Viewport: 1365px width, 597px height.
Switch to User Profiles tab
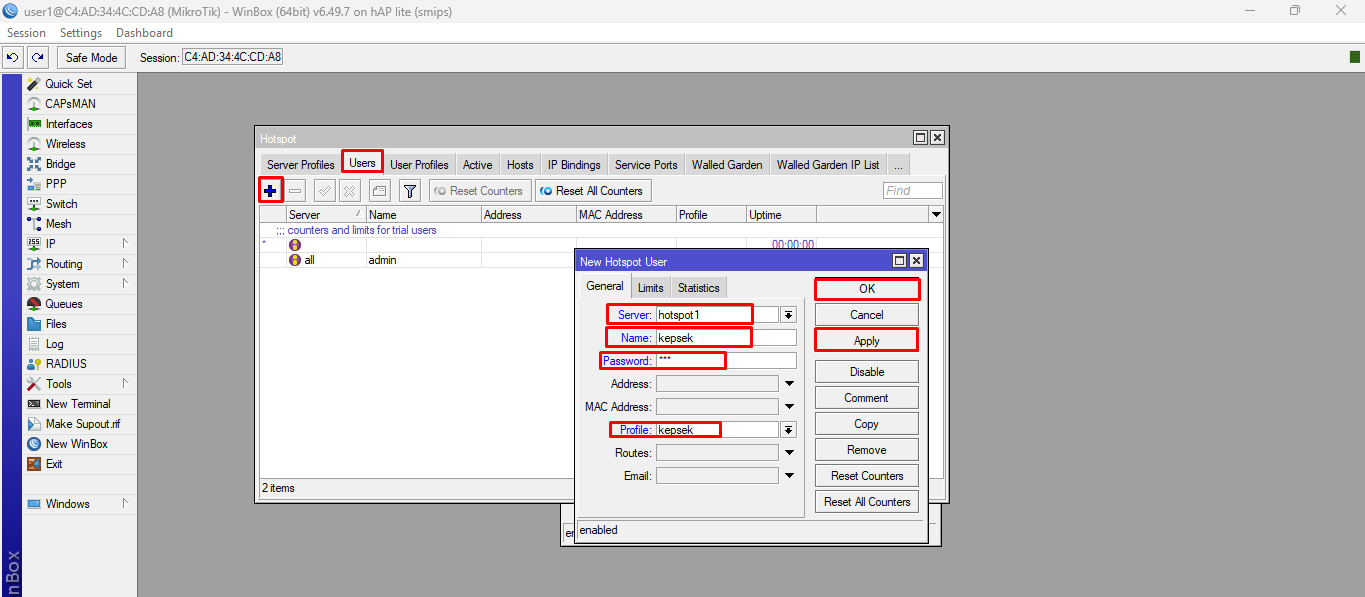click(419, 165)
